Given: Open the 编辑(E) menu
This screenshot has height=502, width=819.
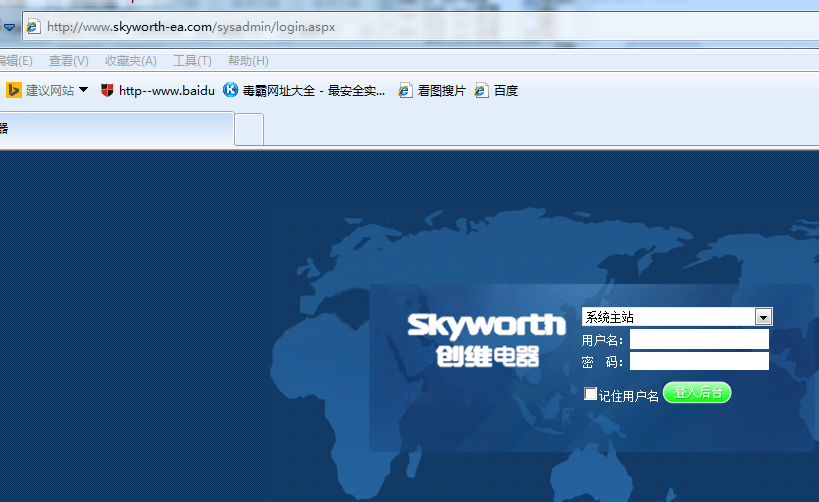Looking at the screenshot, I should 16,61.
